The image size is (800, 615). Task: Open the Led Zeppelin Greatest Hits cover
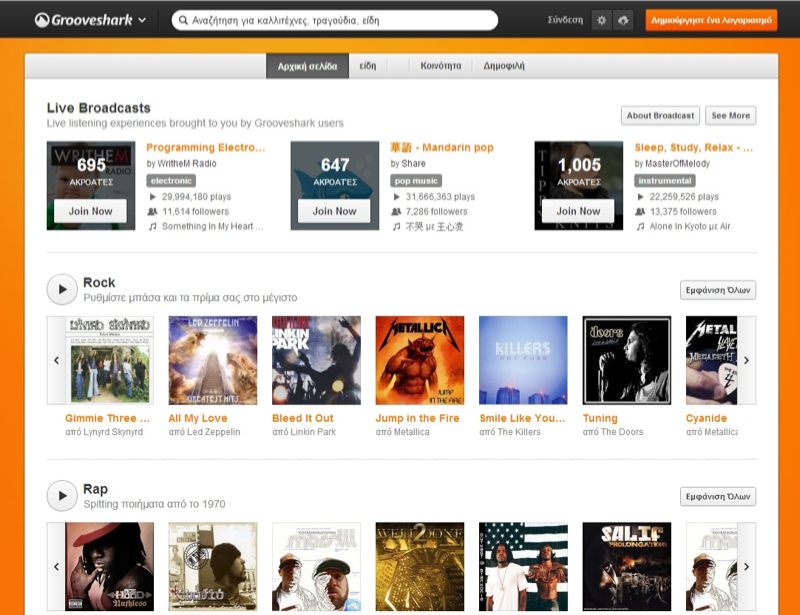[213, 360]
